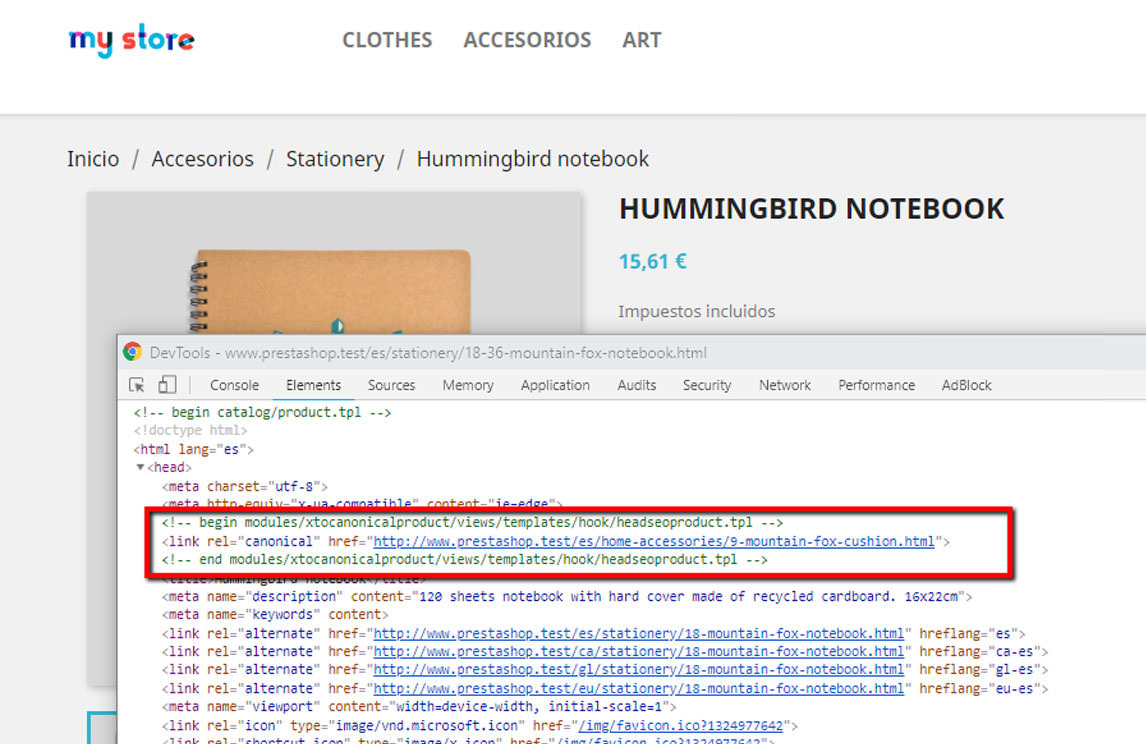Open the ART menu
Viewport: 1146px width, 744px height.
[641, 40]
